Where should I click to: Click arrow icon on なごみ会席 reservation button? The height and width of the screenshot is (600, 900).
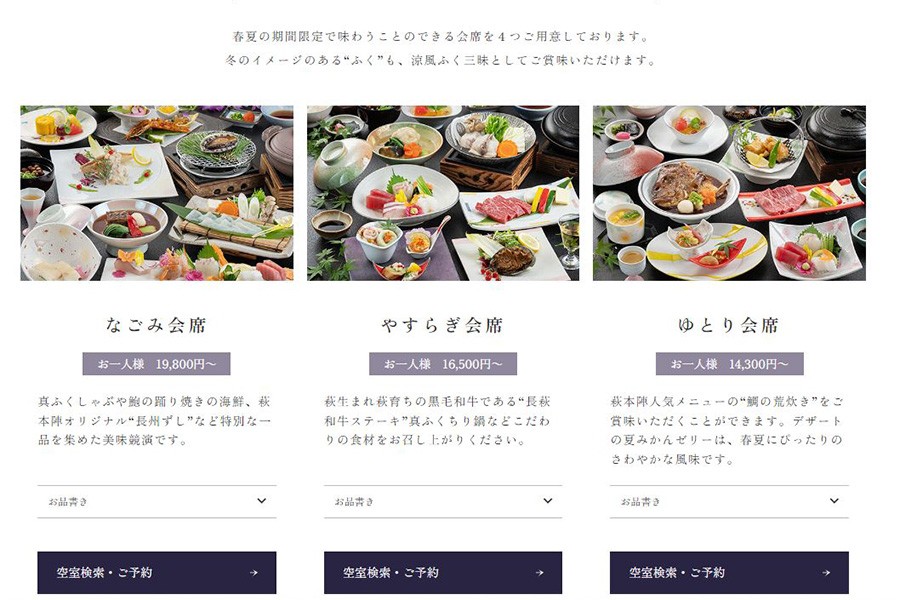[254, 572]
